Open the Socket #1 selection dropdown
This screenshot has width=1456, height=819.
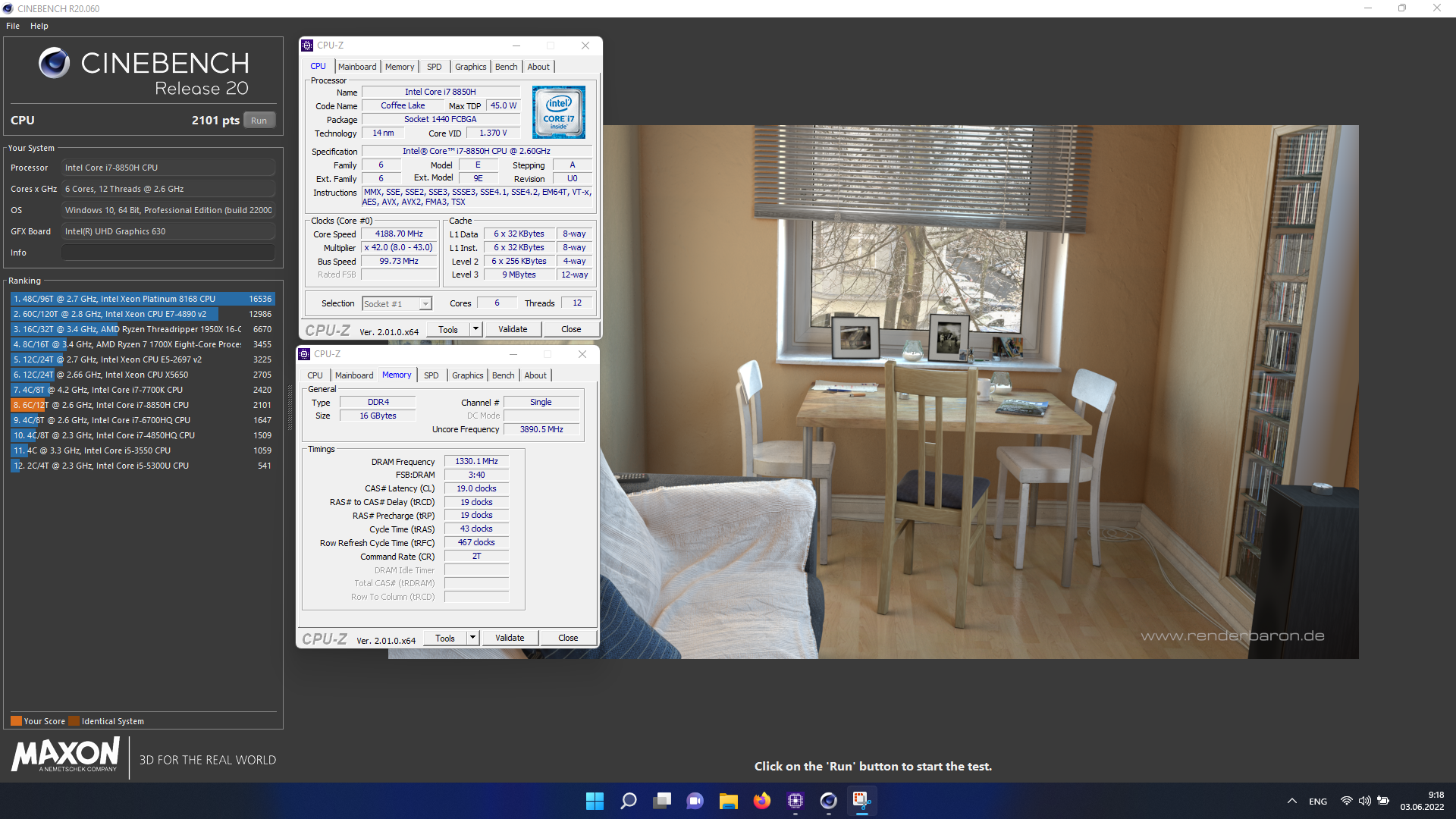pyautogui.click(x=397, y=304)
